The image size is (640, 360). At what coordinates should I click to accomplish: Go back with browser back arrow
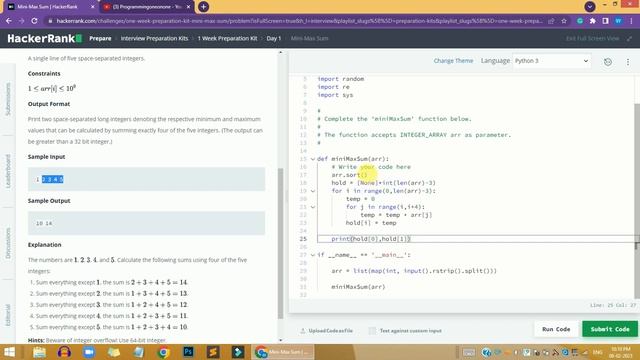(9, 21)
